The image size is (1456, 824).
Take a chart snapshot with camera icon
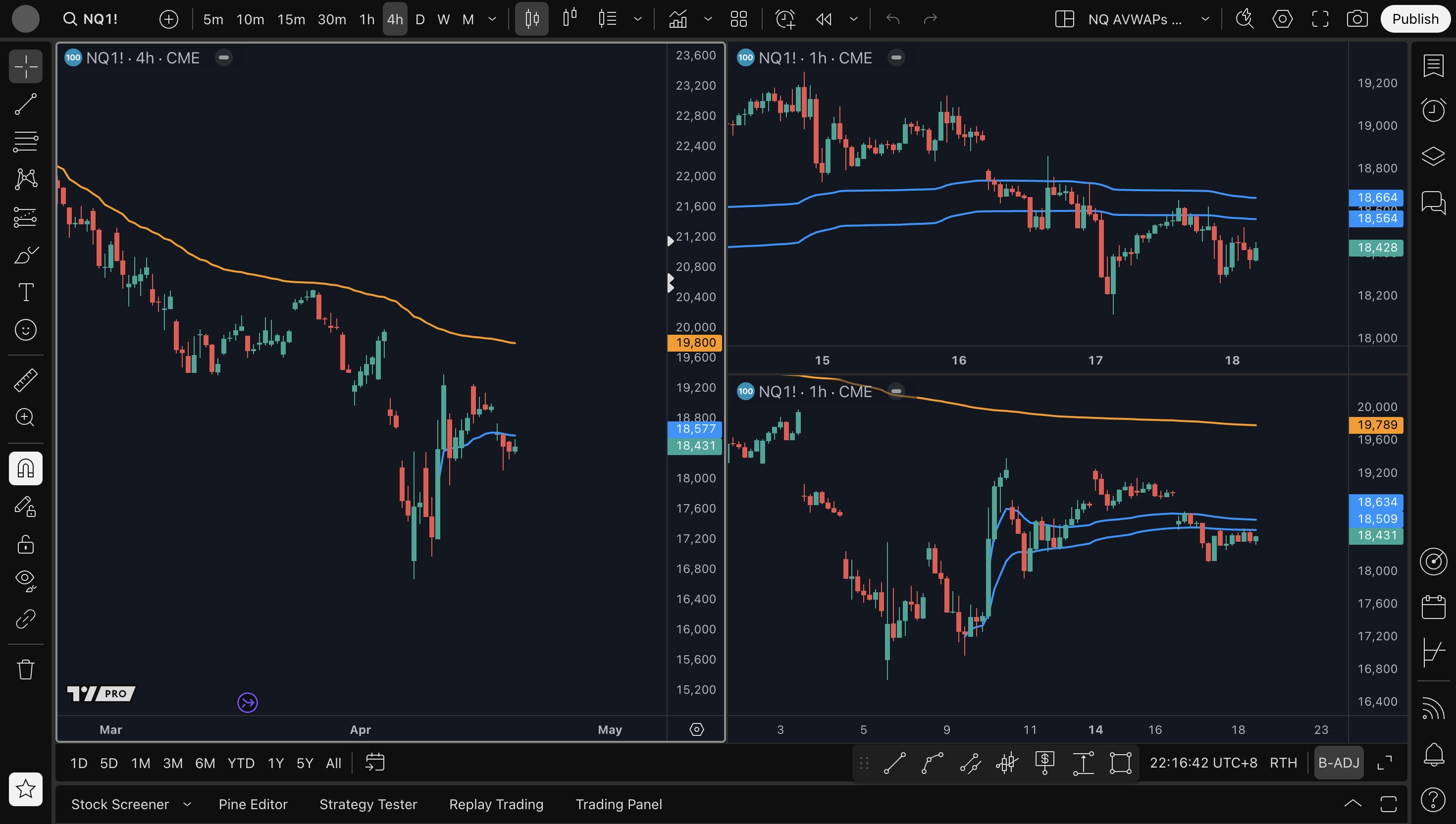point(1357,19)
